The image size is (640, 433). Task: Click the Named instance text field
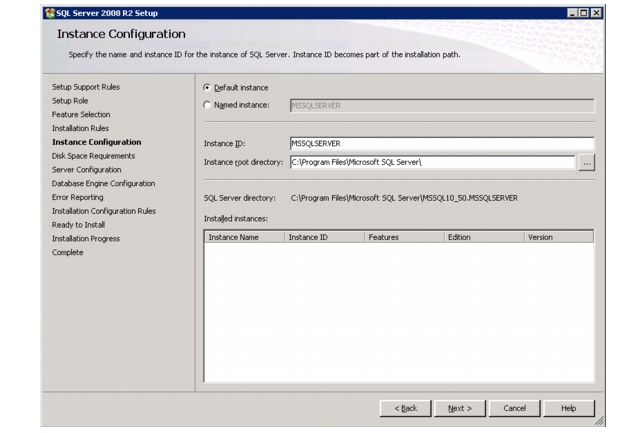click(x=442, y=106)
